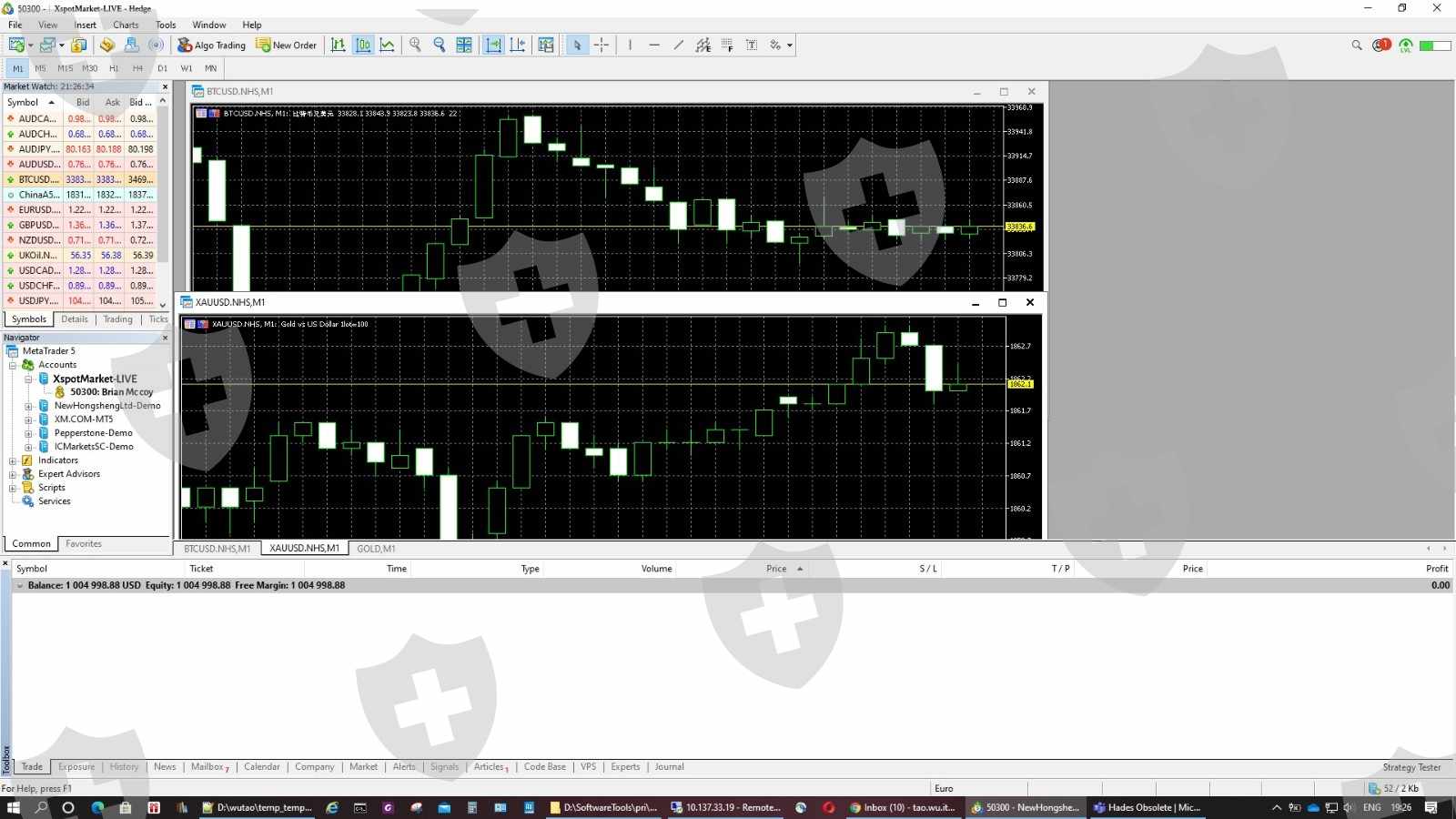
Task: Open the New Chart toolbar icon
Action: click(16, 45)
